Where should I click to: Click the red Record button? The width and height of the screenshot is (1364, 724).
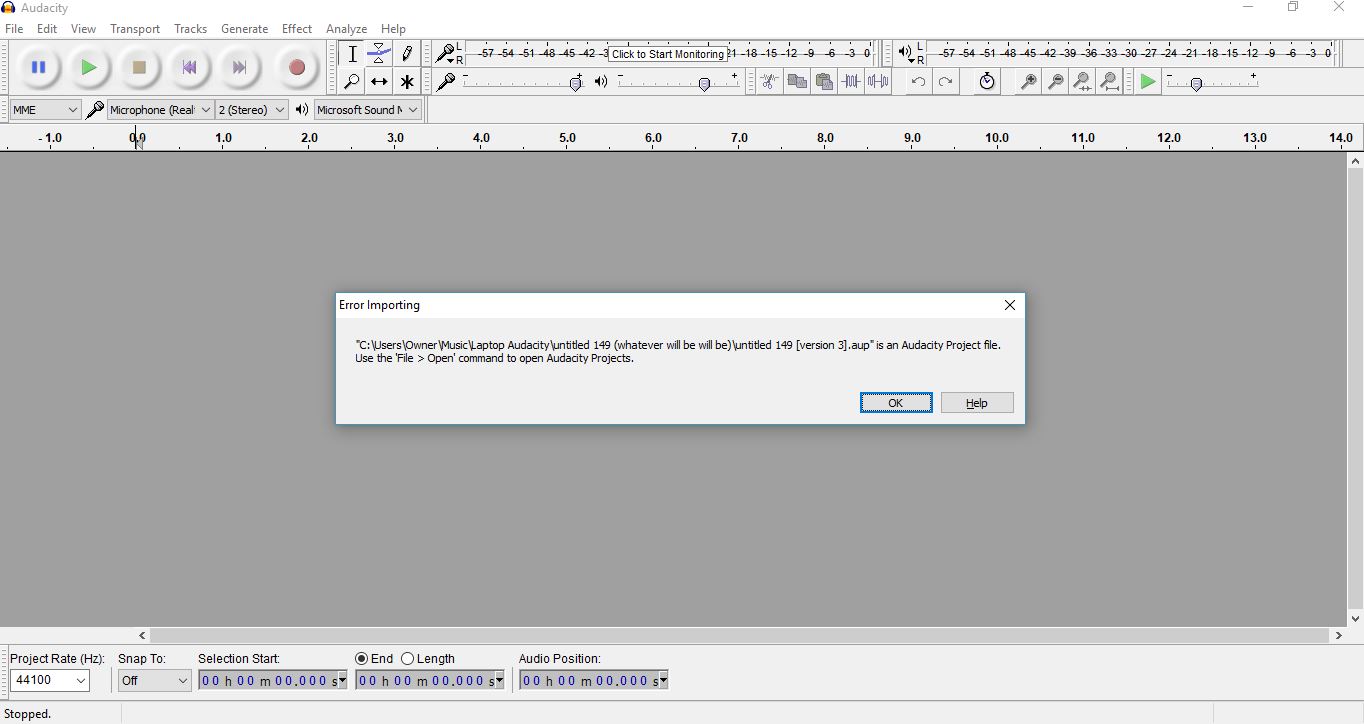(x=296, y=68)
